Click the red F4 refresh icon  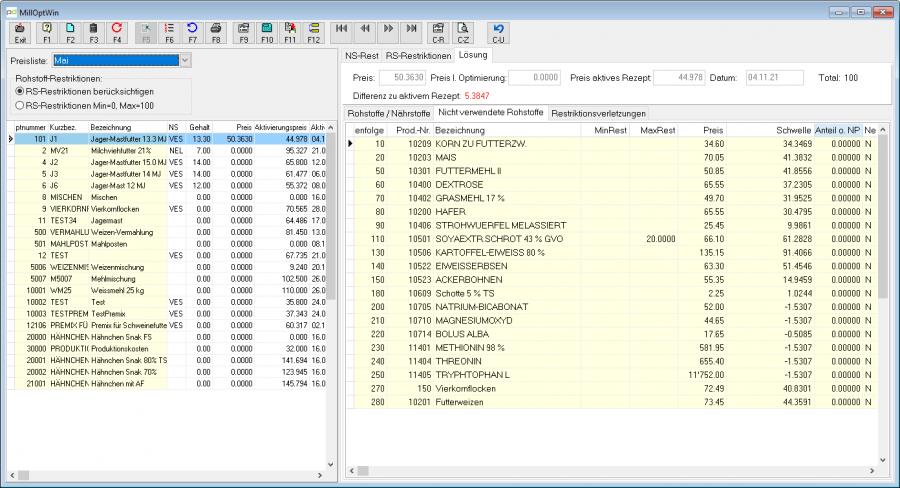pos(117,33)
